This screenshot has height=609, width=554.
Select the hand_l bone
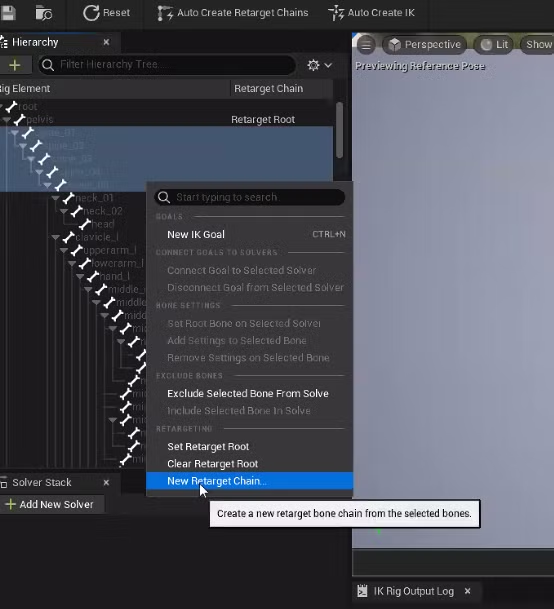pos(115,276)
